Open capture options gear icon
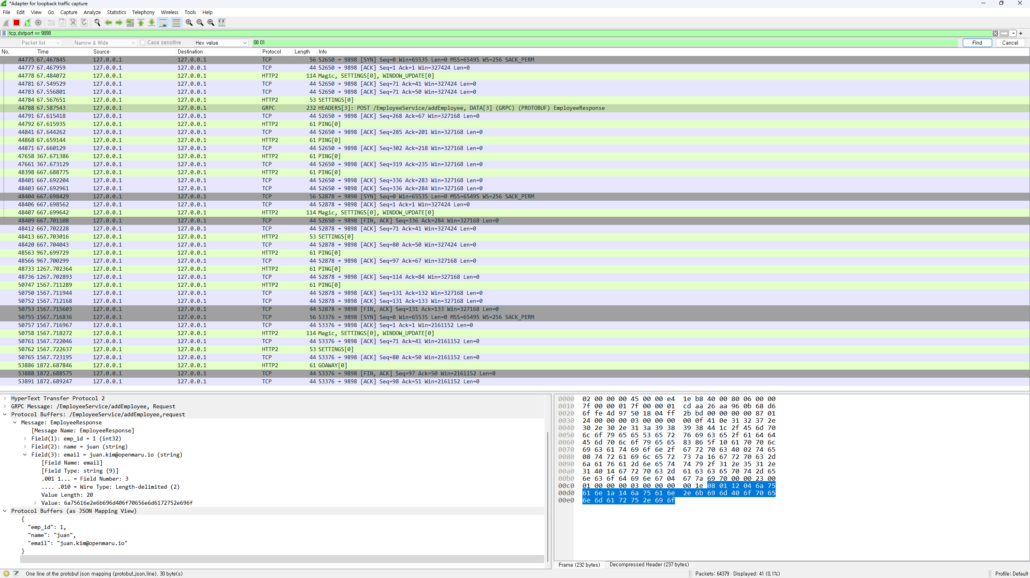 point(38,22)
